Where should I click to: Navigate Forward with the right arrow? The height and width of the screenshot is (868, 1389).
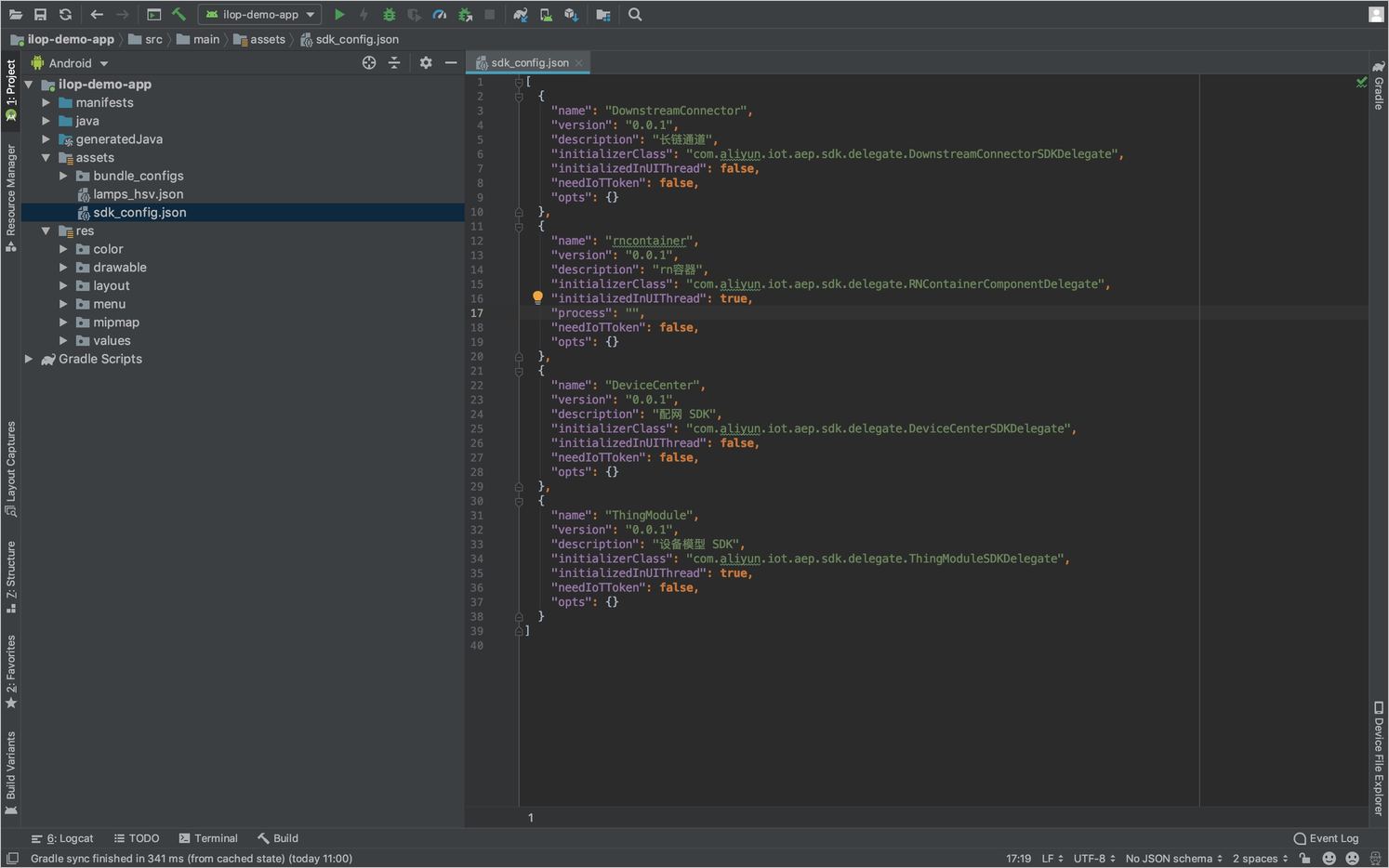[x=122, y=15]
